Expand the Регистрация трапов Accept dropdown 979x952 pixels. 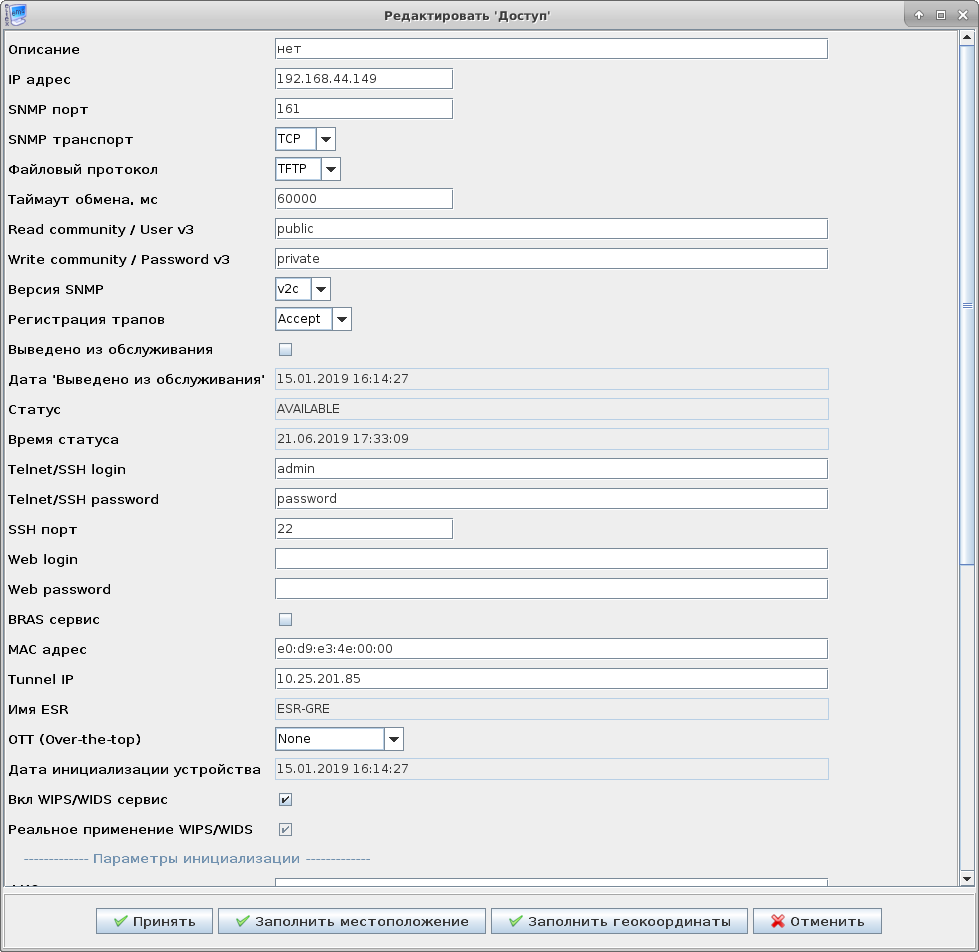point(341,320)
